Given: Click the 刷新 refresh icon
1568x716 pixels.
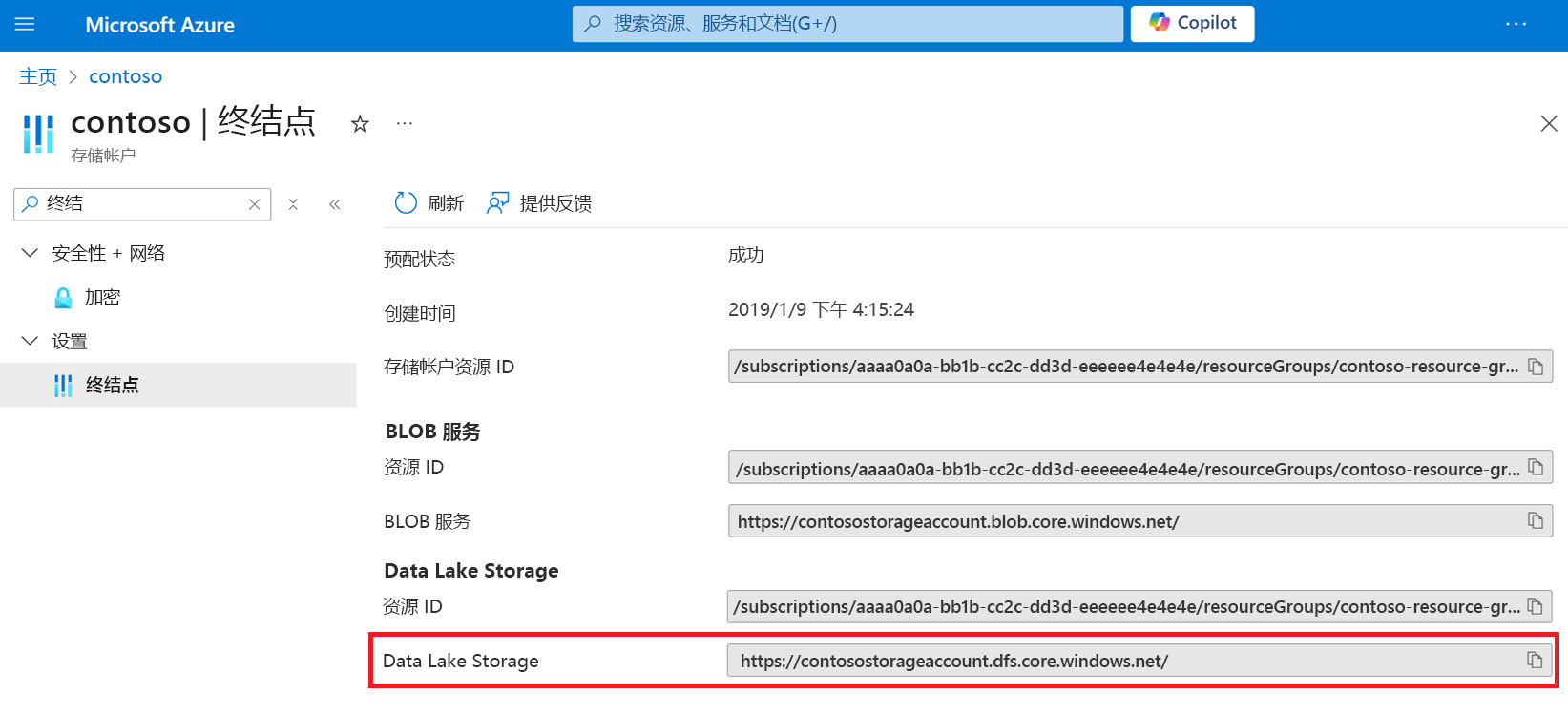Looking at the screenshot, I should [x=405, y=202].
